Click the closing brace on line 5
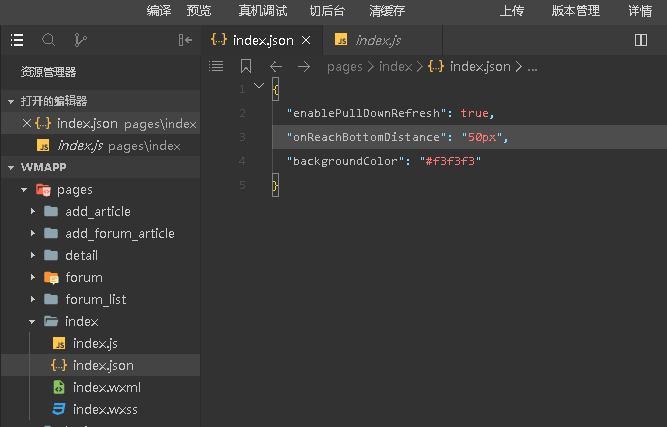 pyautogui.click(x=275, y=185)
